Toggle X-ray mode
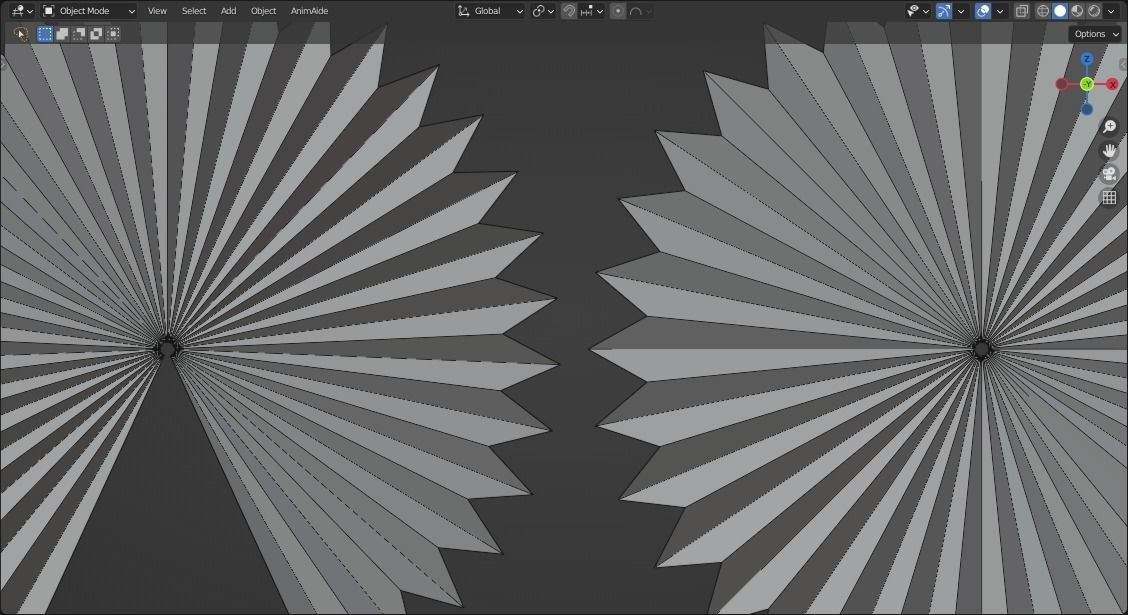This screenshot has height=615, width=1128. 1022,11
